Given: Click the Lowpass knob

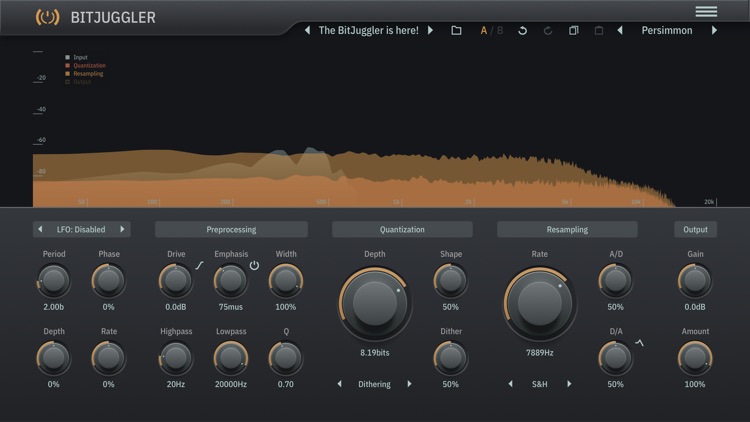Looking at the screenshot, I should (x=231, y=358).
